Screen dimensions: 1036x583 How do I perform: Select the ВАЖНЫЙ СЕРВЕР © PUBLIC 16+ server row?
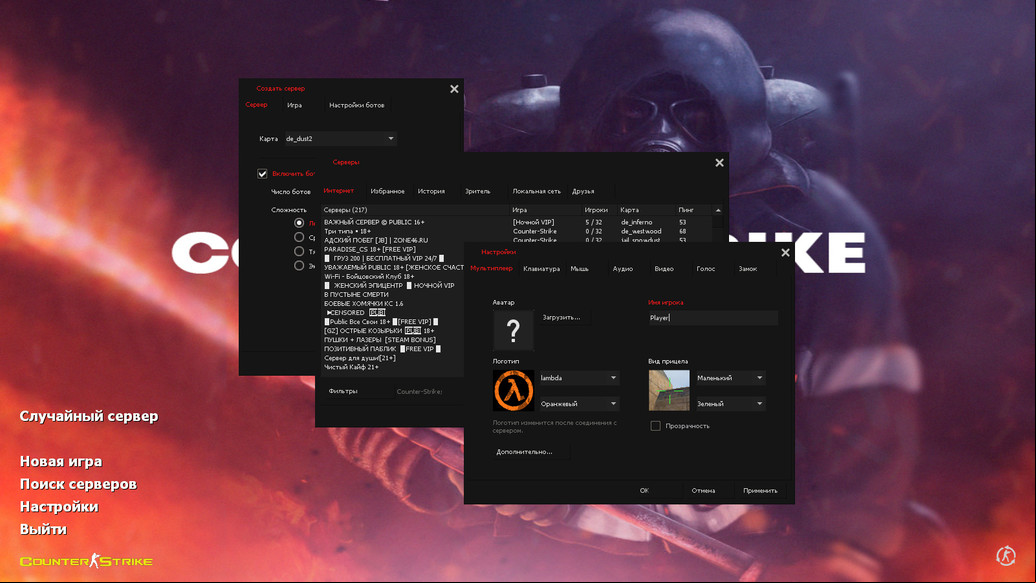[x=517, y=222]
